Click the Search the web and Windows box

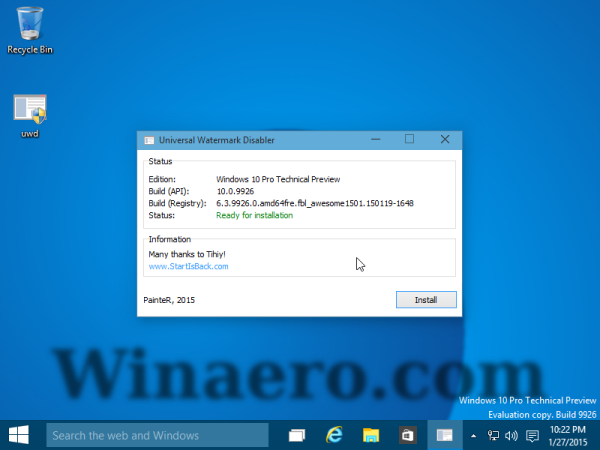[x=157, y=435]
